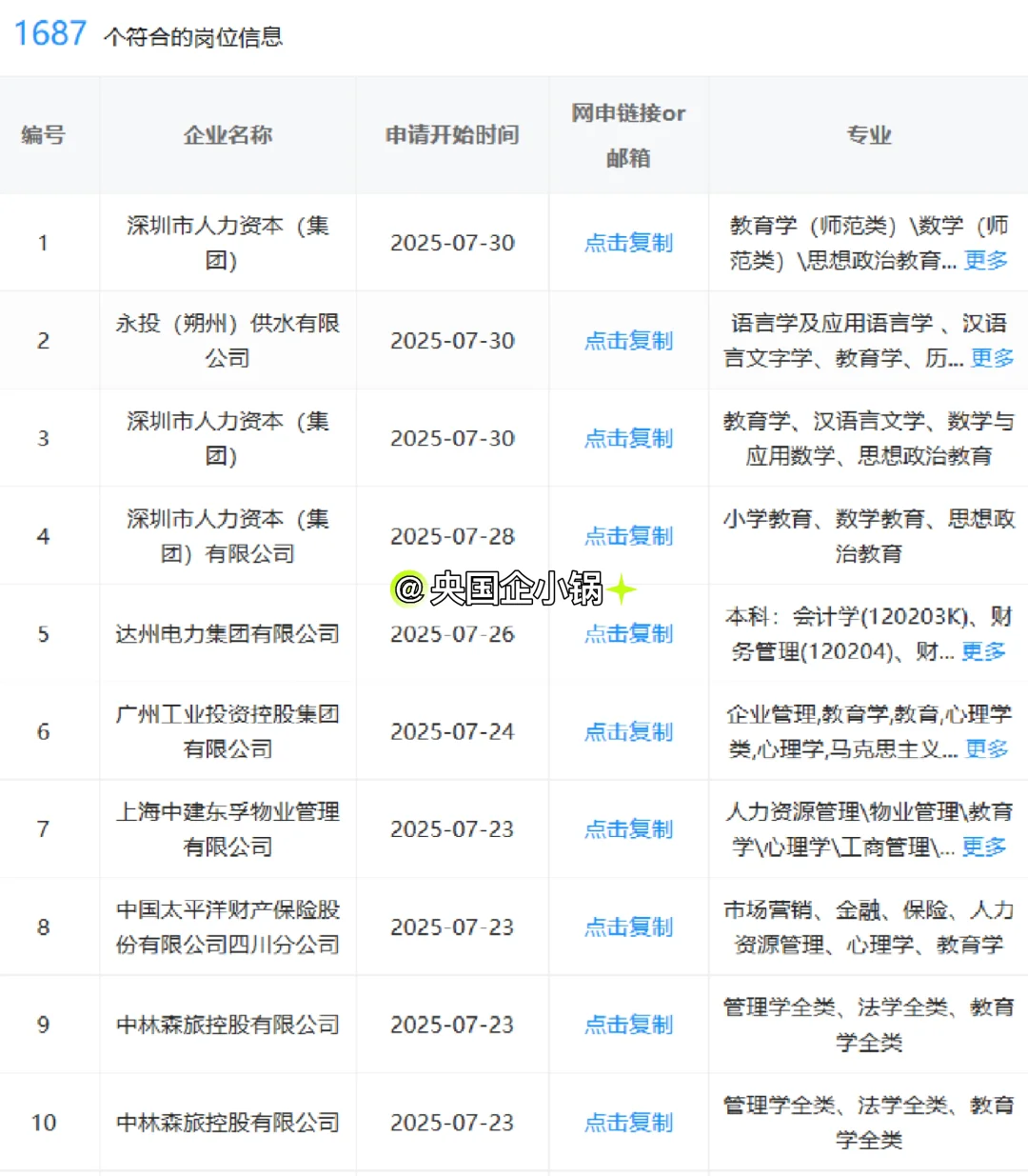
Task: Select 小学教育、数学教育 majors cell
Action: tap(869, 536)
